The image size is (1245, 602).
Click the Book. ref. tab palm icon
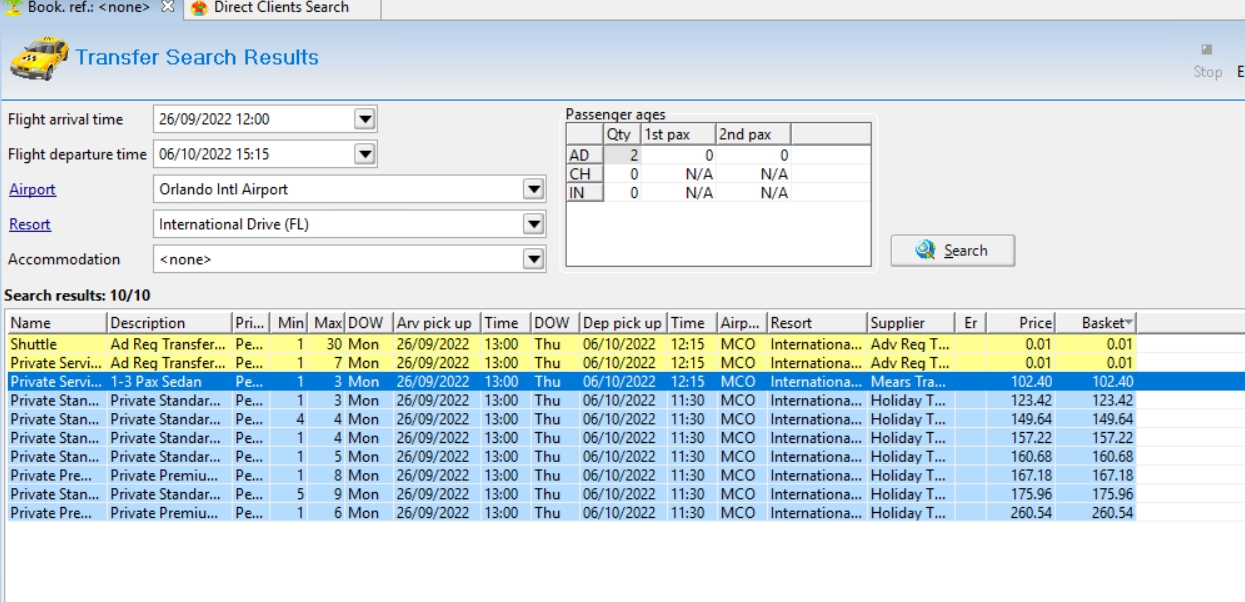coord(14,7)
